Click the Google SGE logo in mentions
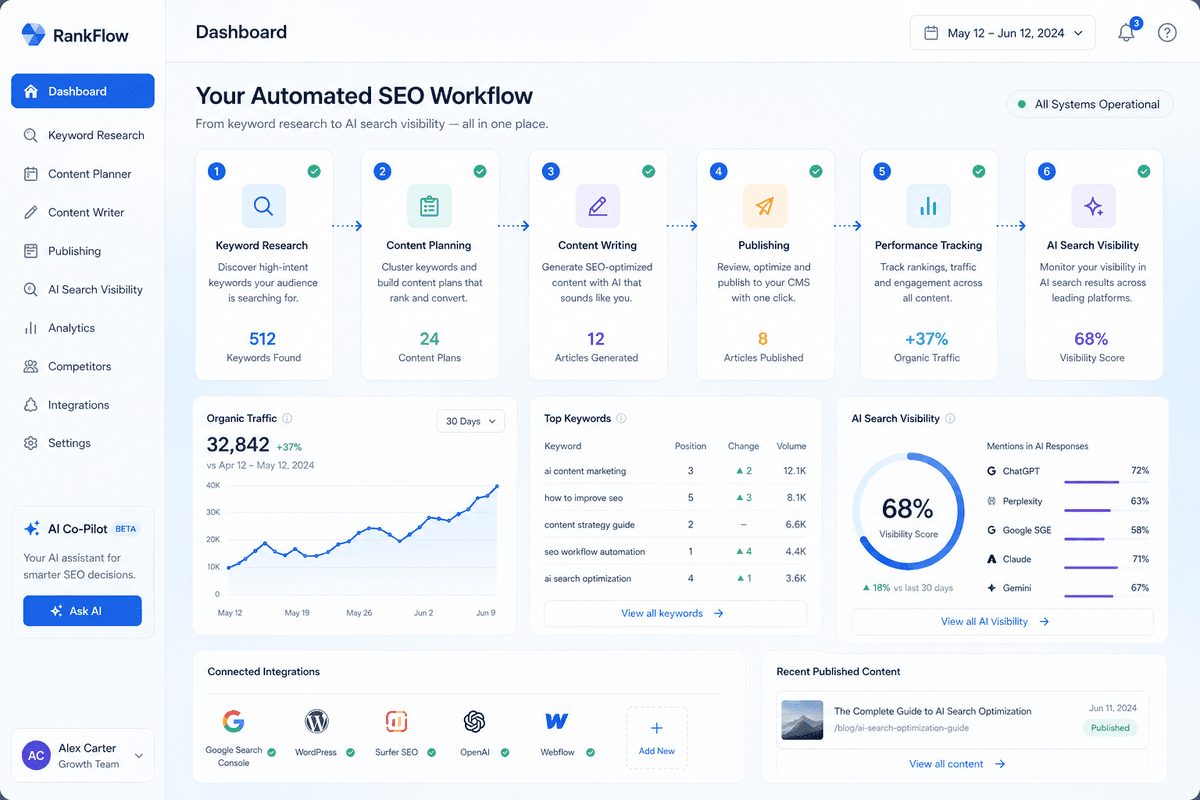 [991, 530]
